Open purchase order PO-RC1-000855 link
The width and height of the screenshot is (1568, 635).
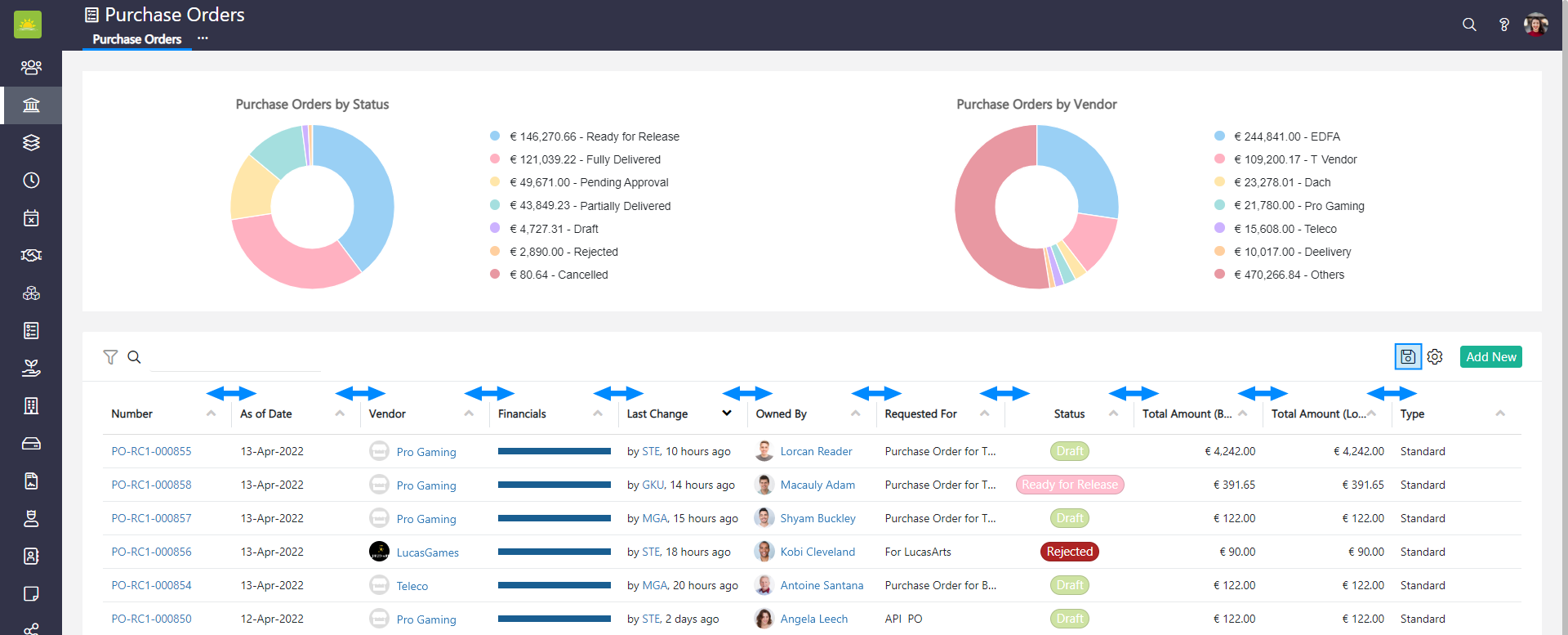(x=151, y=451)
